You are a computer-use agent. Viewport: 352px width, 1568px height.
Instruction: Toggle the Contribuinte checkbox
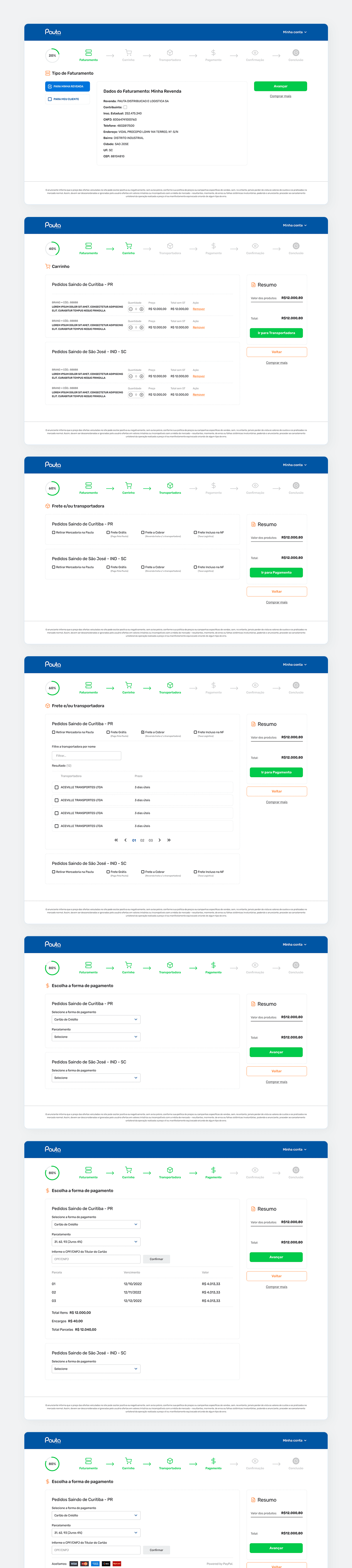(x=125, y=107)
